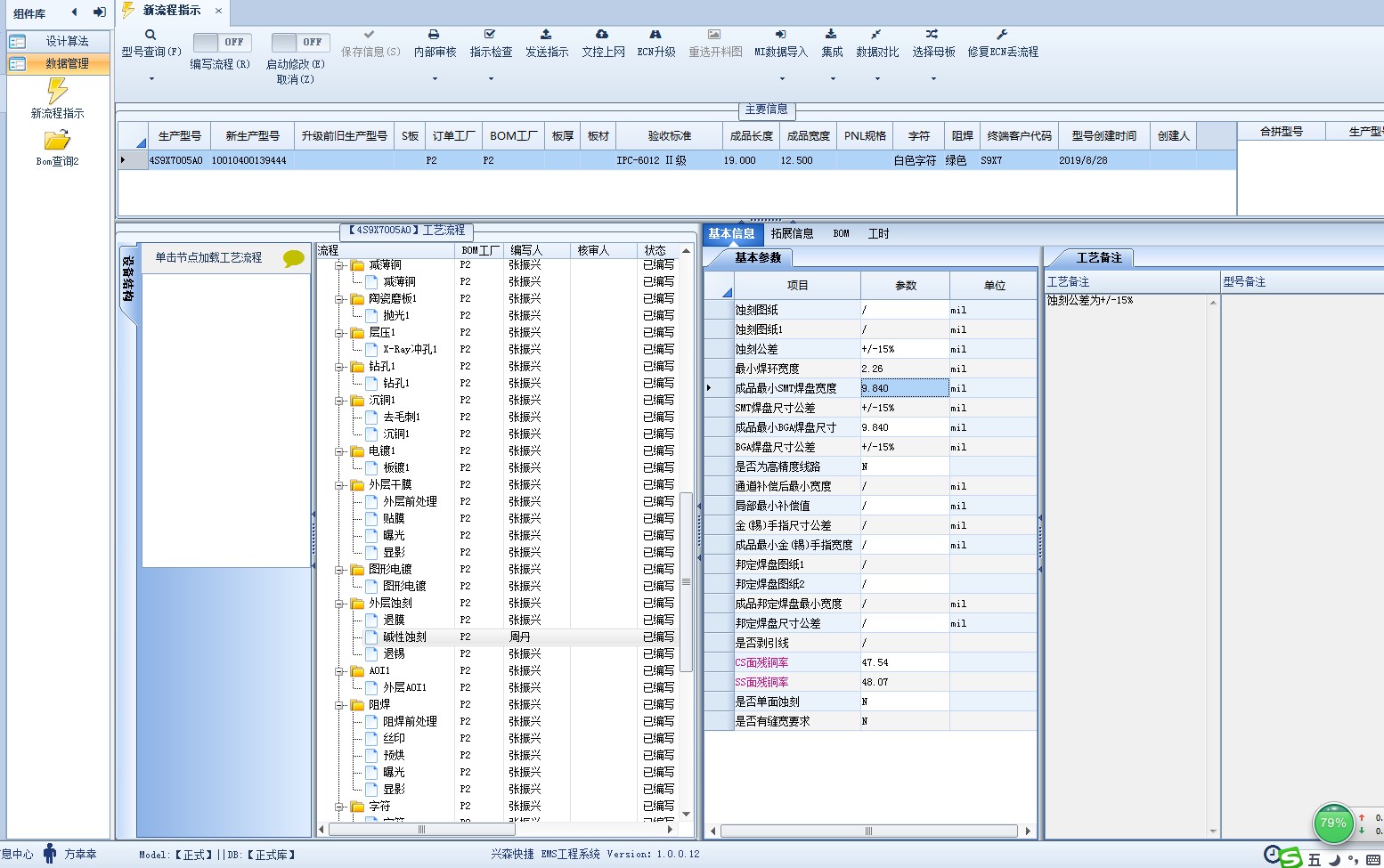Viewport: 1384px width, 868px height.
Task: Open 新流程指示 lightning icon in sidebar
Action: coord(57,90)
